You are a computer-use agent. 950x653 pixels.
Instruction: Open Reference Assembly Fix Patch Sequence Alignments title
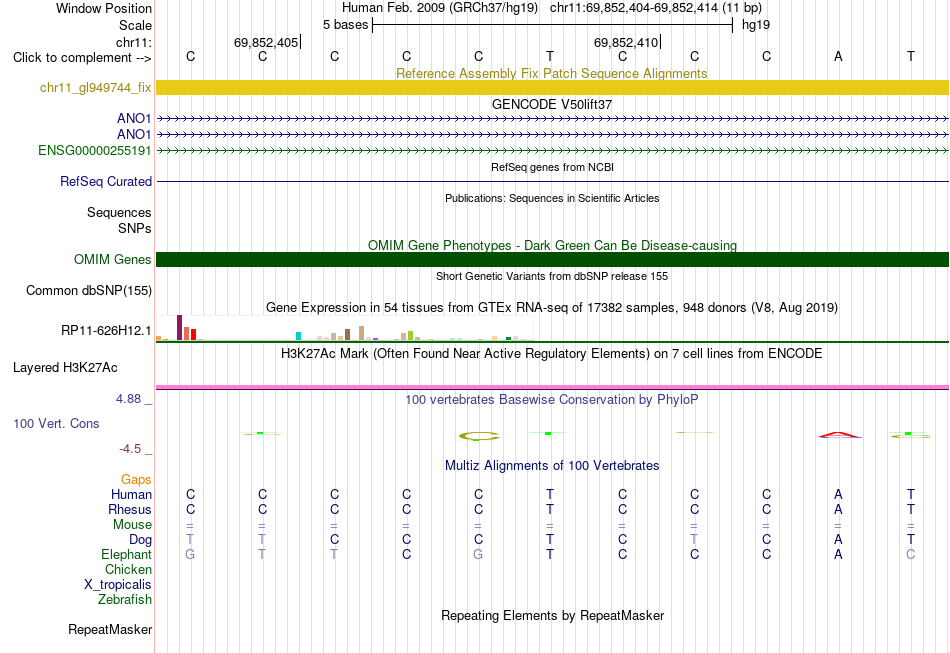click(x=551, y=73)
